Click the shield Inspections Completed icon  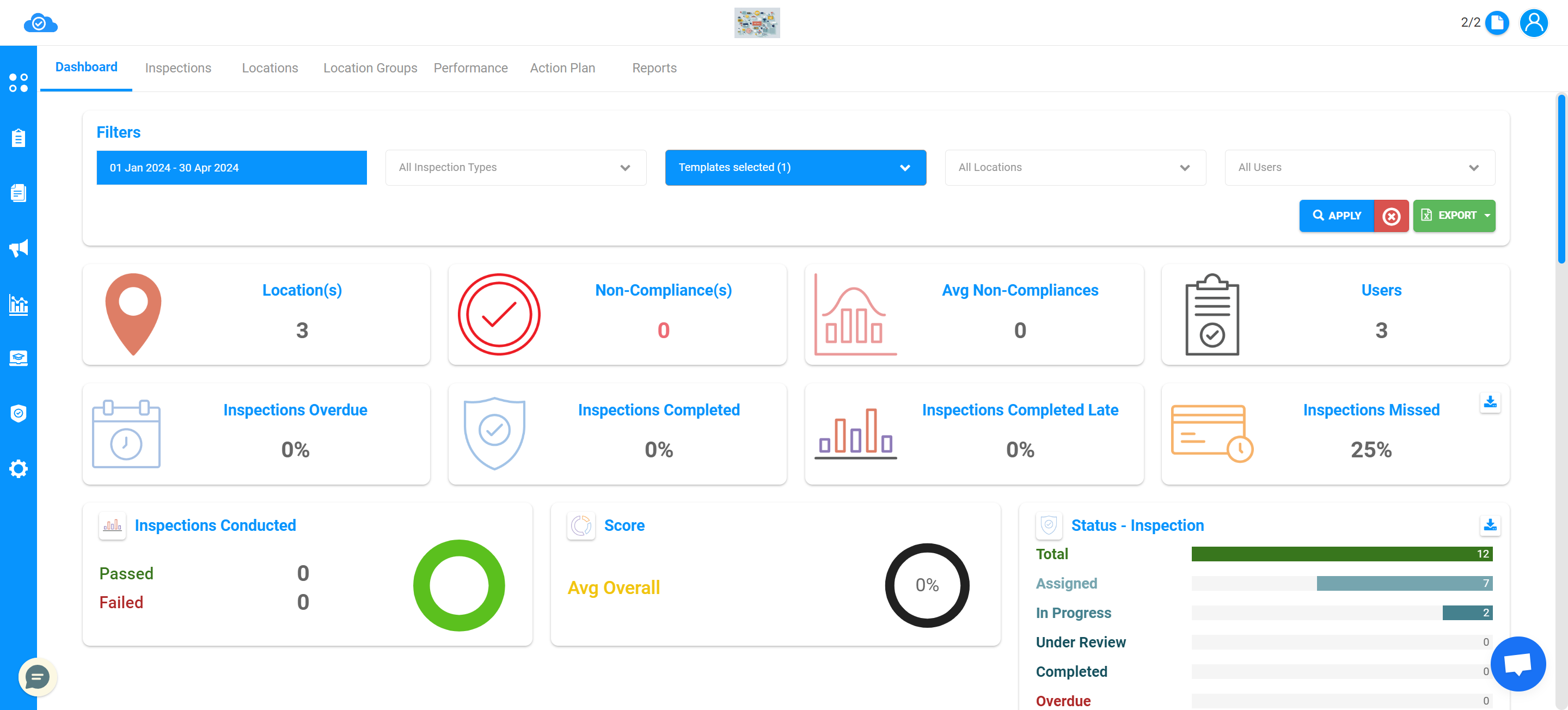(x=494, y=433)
